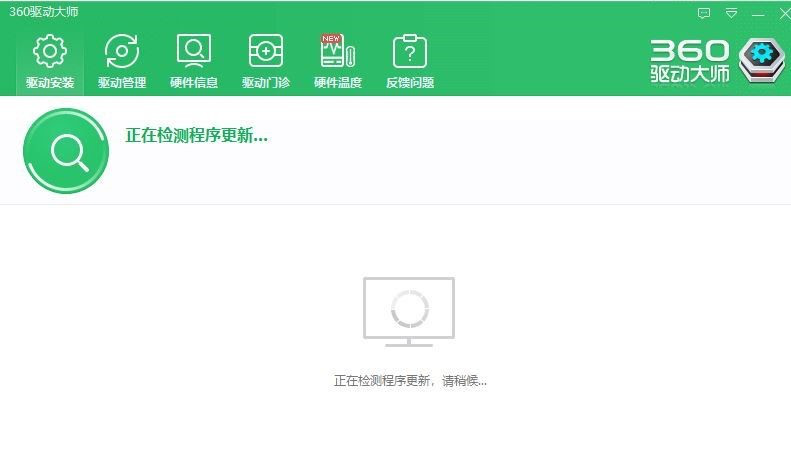This screenshot has height=470, width=791.
Task: Click the 硬件温度 thermometer icon
Action: pos(337,51)
